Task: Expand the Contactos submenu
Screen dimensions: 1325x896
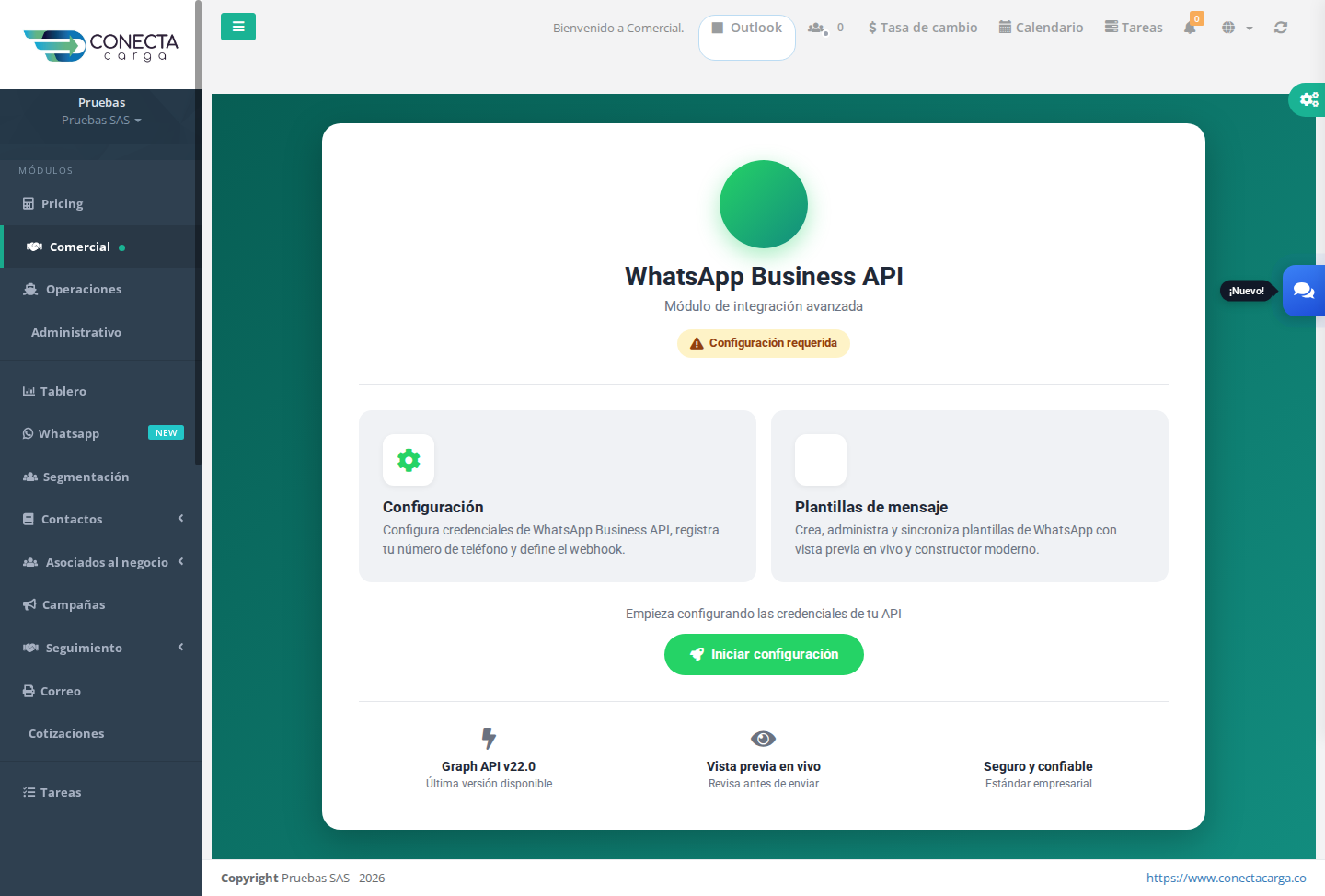Action: 101,519
